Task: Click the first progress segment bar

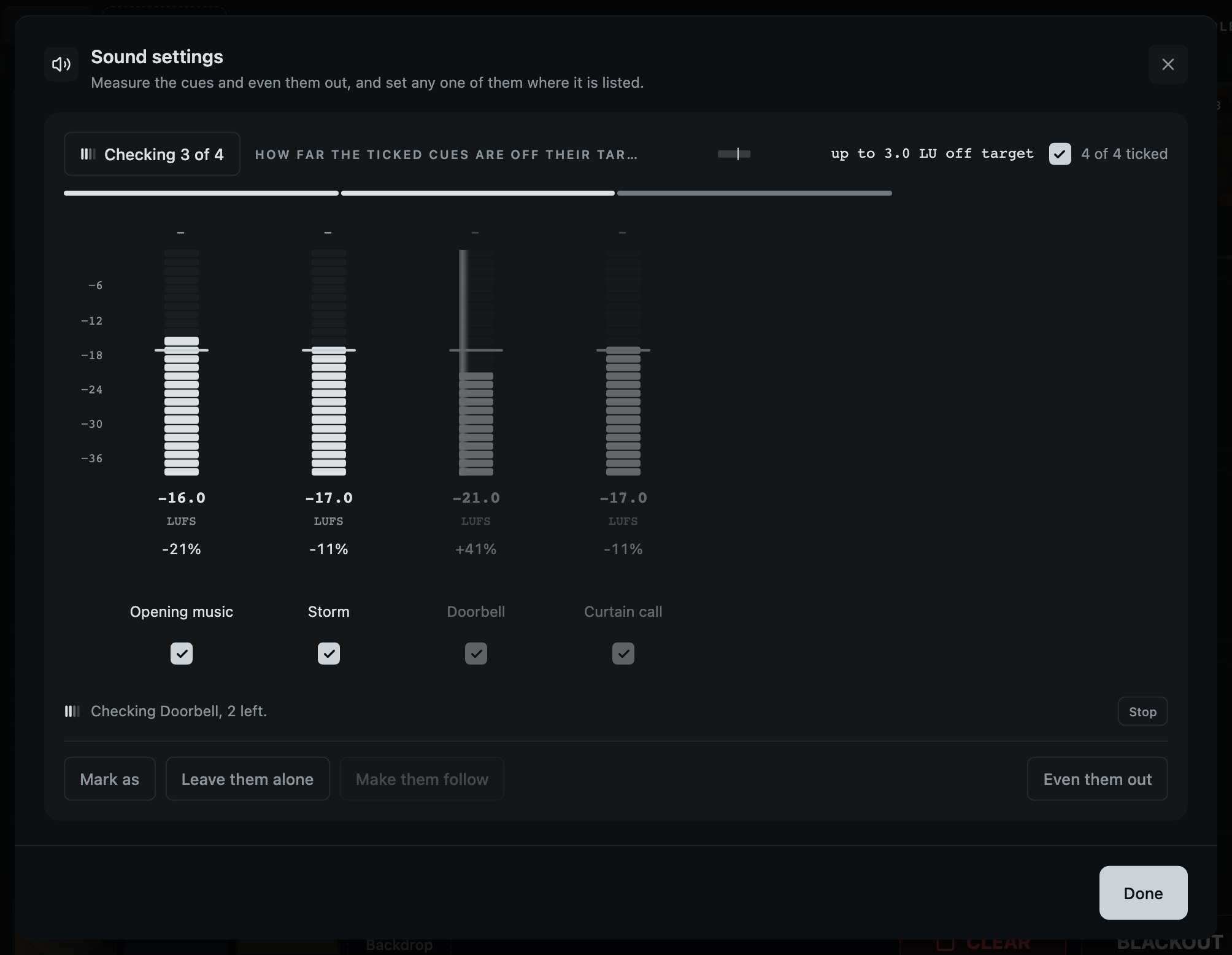Action: tap(201, 193)
